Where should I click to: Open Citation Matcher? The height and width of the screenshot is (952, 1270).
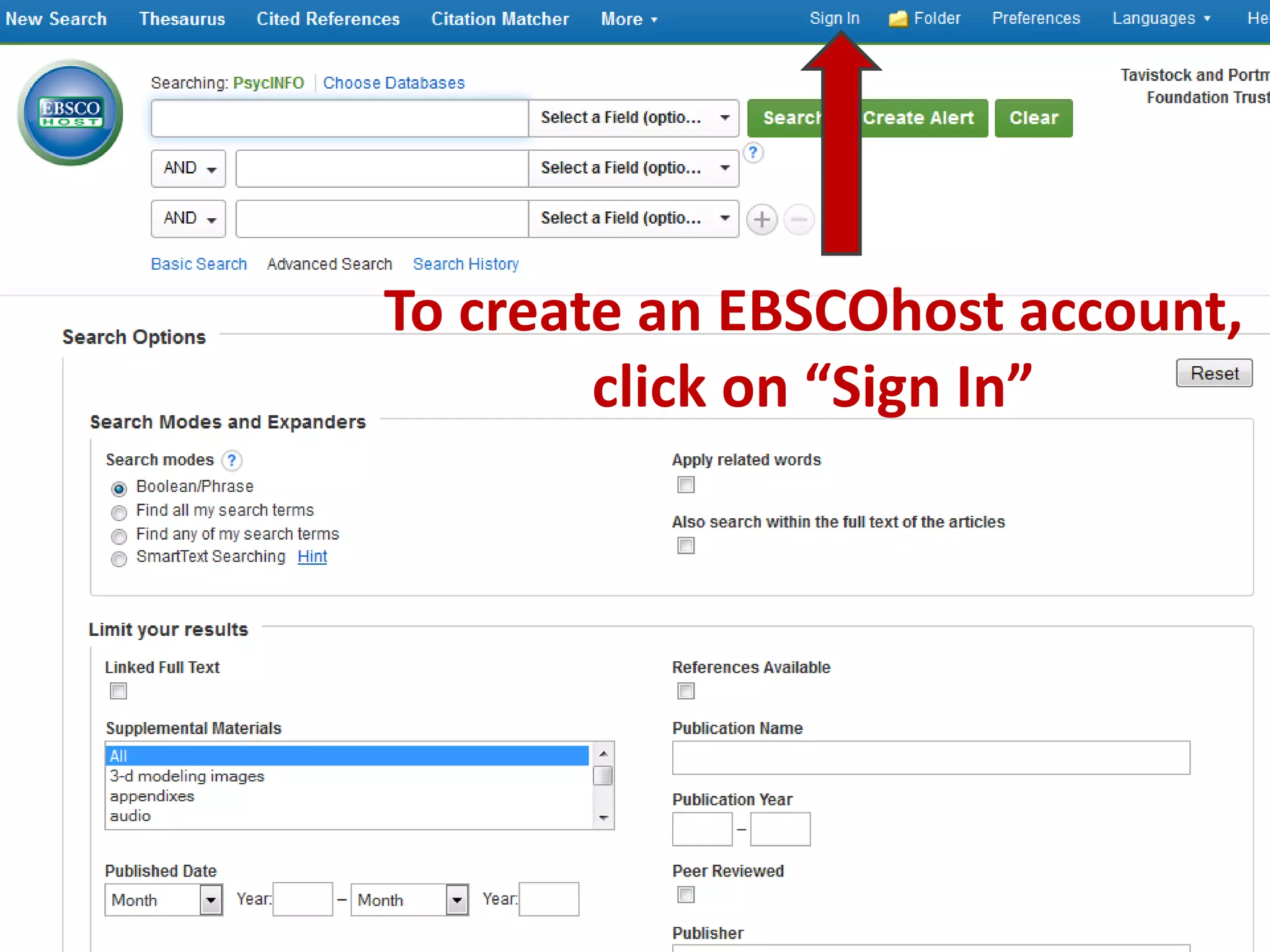(x=500, y=19)
